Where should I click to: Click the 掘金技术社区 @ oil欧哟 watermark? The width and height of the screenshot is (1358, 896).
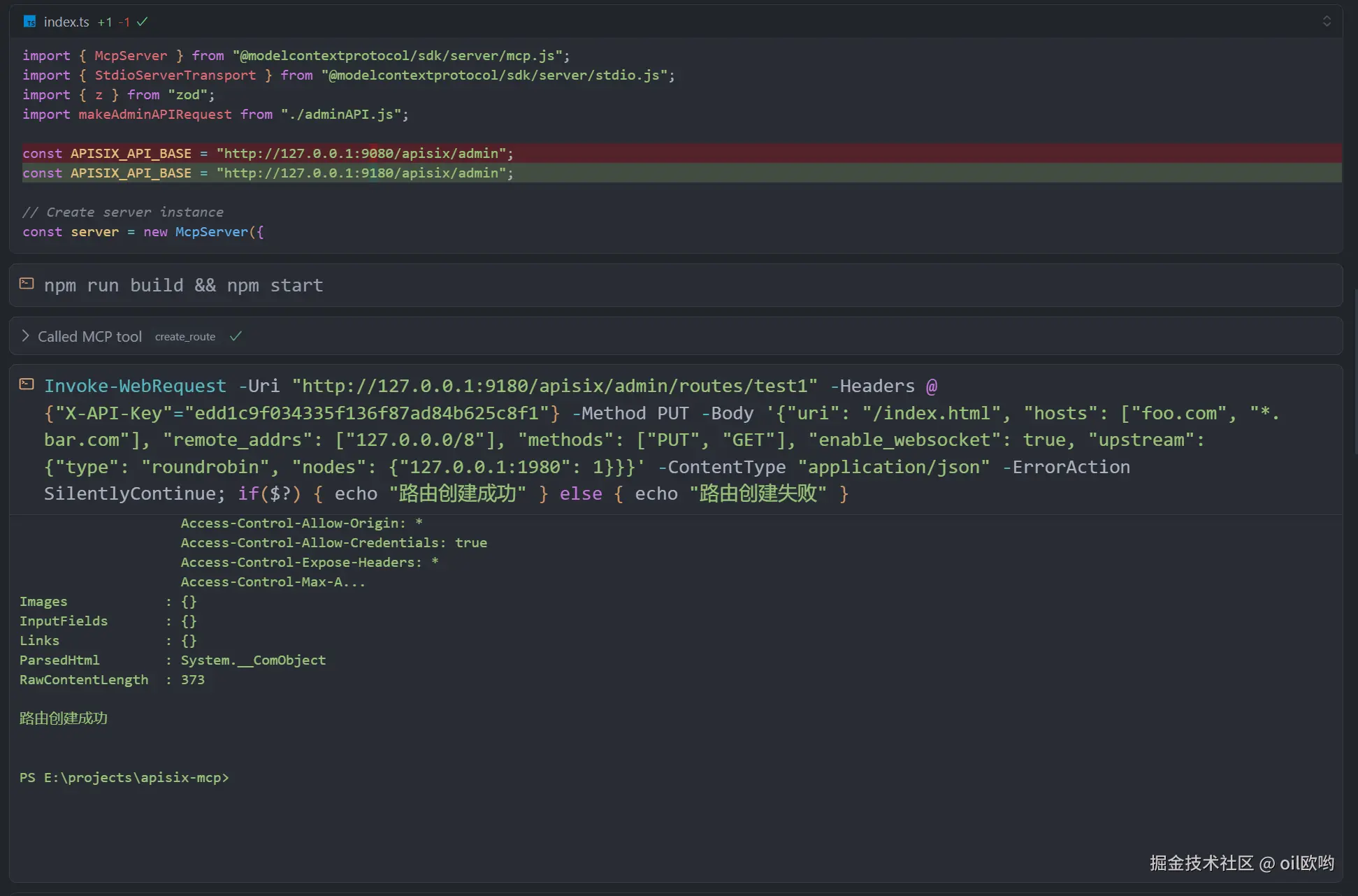pyautogui.click(x=1241, y=863)
